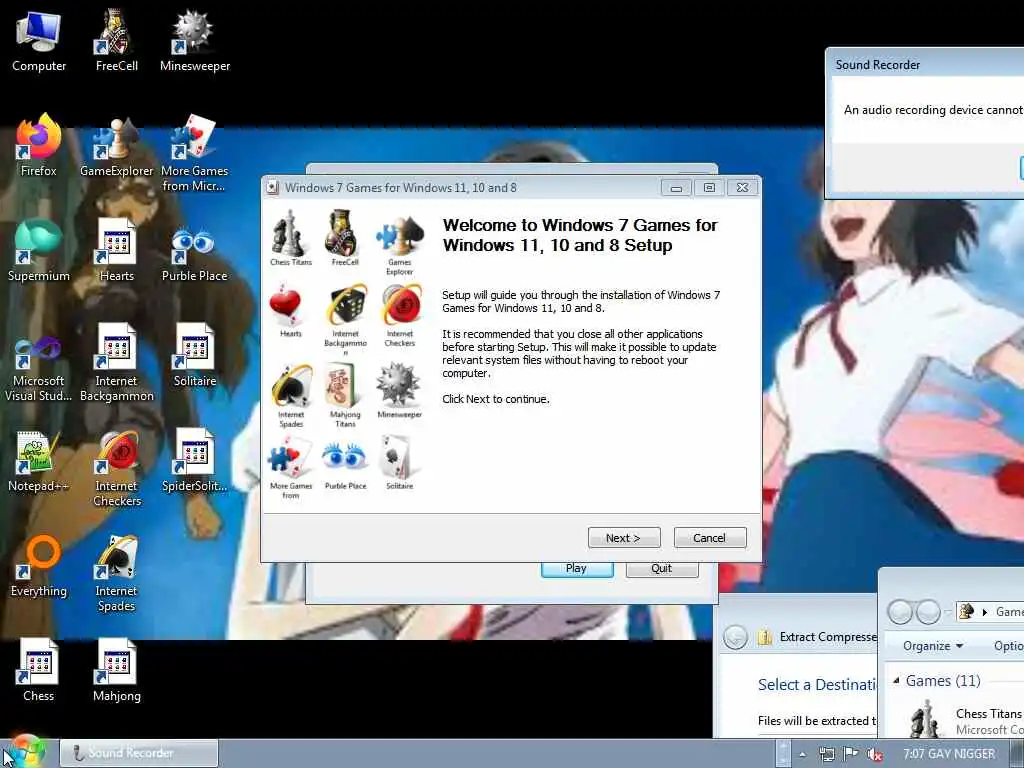Select the Solitaire desktop shortcut
The image size is (1024, 768).
point(195,357)
